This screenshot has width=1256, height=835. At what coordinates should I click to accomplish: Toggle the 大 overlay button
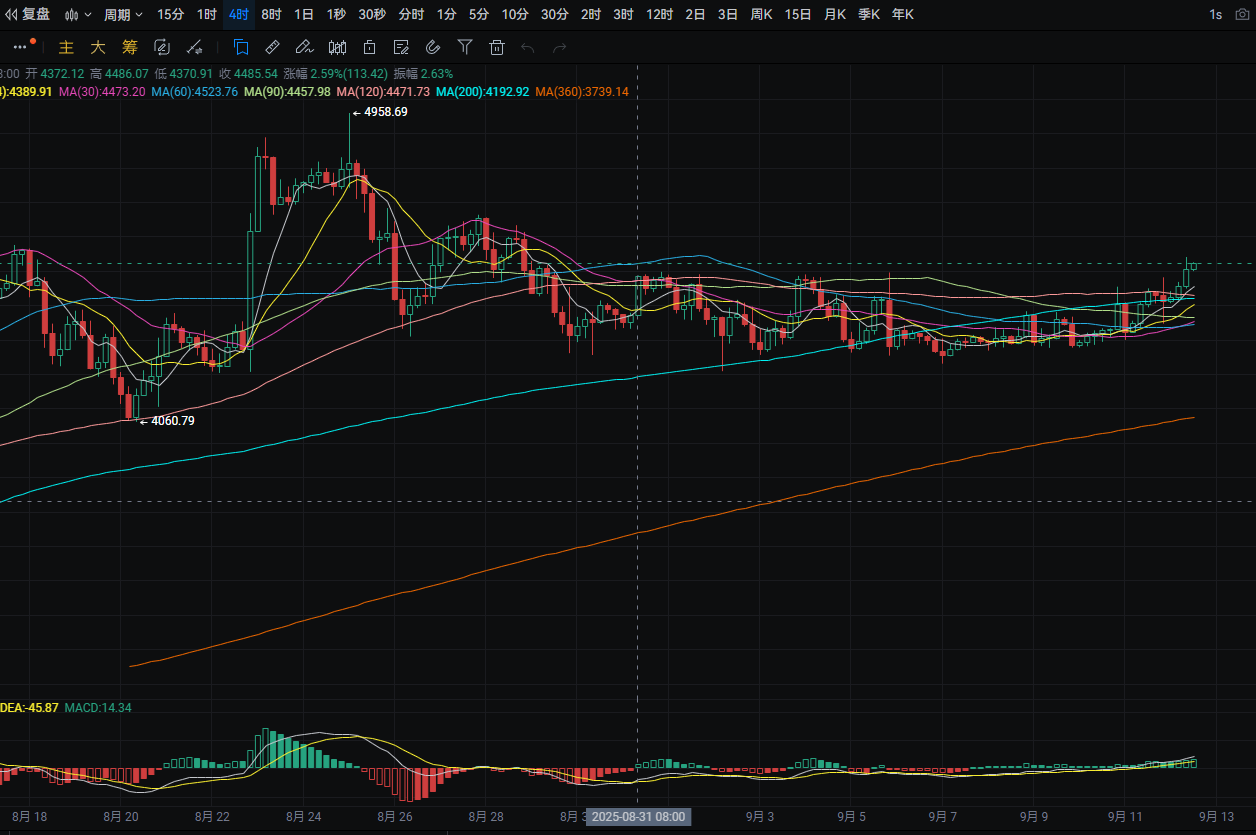98,47
